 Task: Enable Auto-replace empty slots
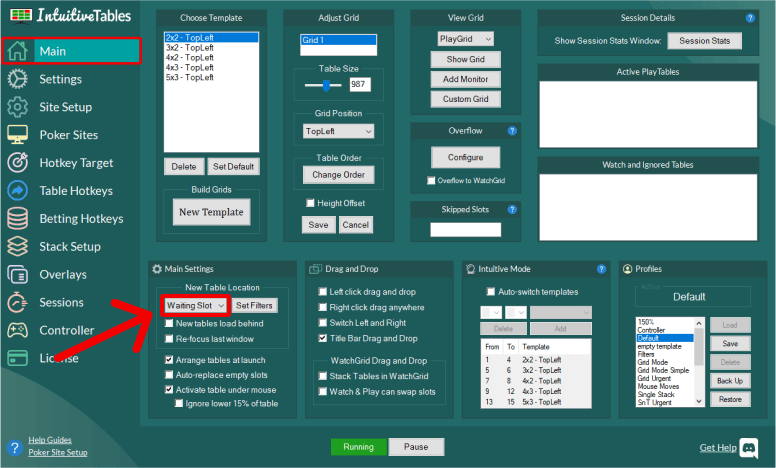pyautogui.click(x=169, y=374)
